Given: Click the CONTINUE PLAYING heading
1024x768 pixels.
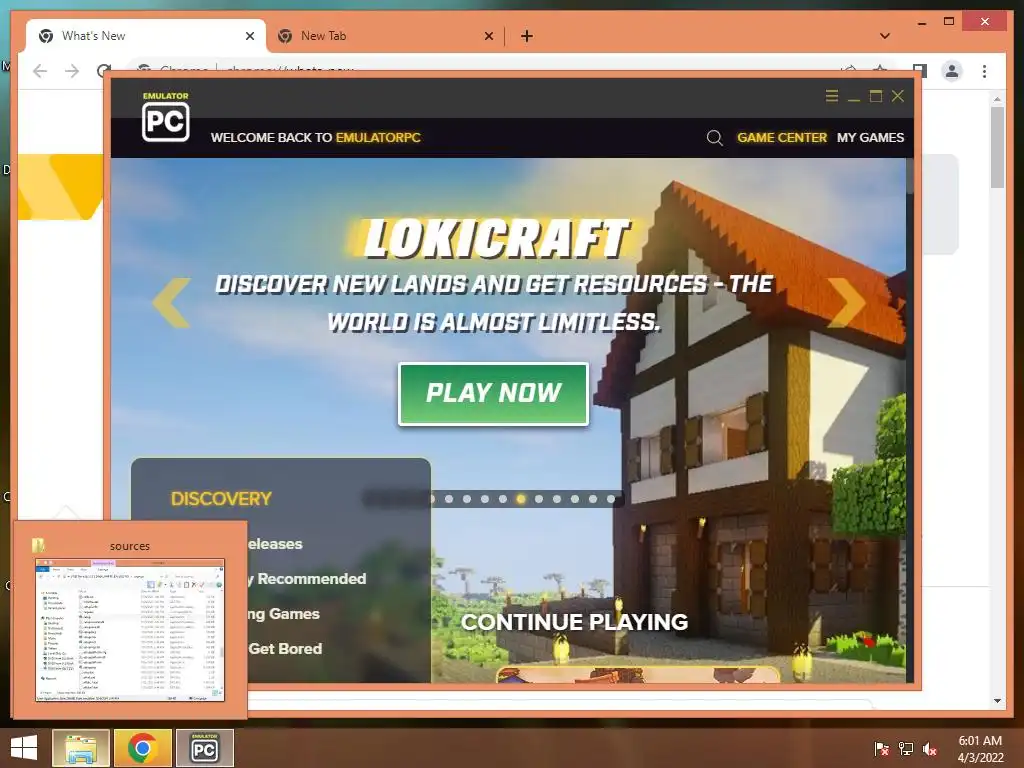Looking at the screenshot, I should [x=575, y=622].
